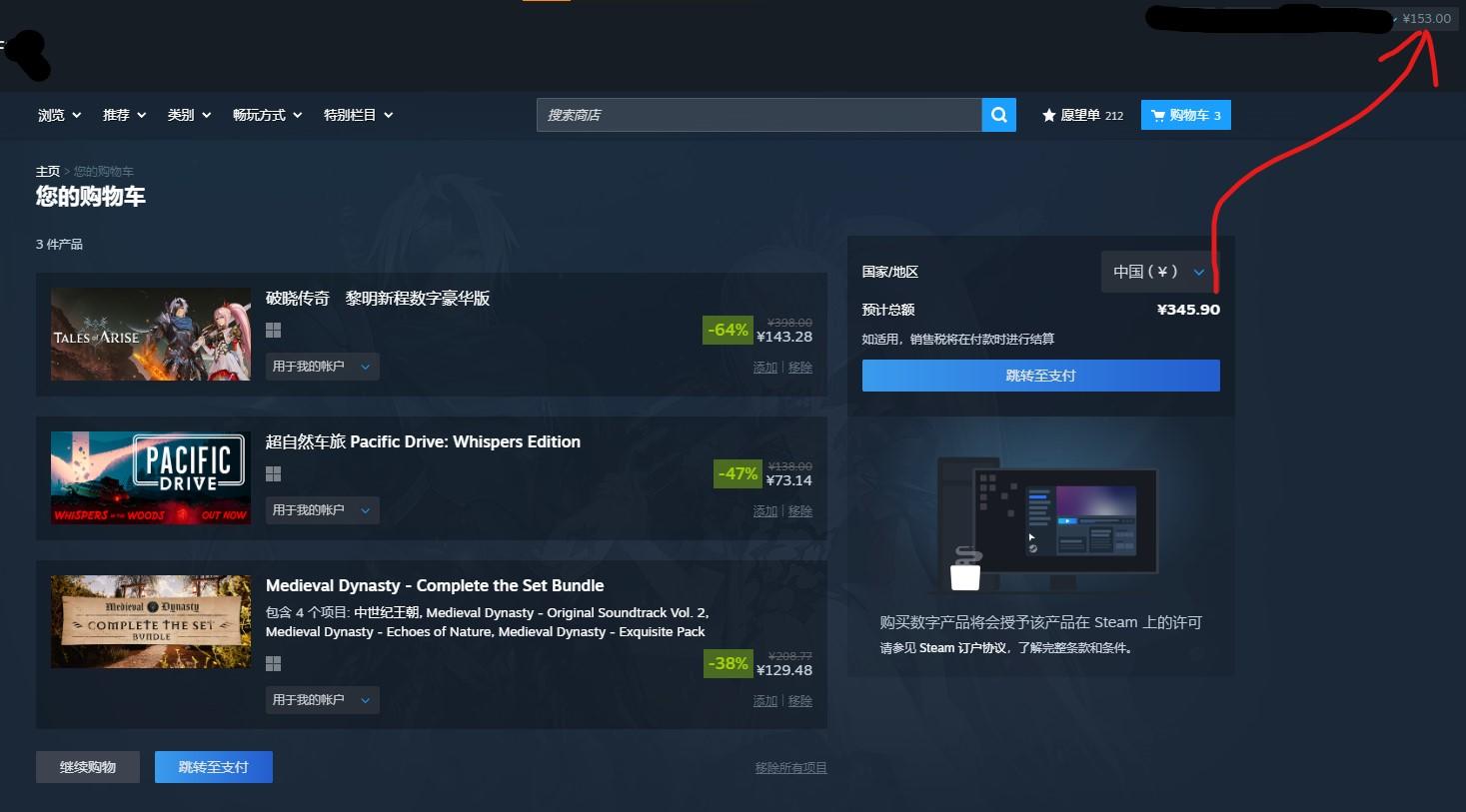
Task: Click the ¥153.00 wallet balance
Action: (x=1427, y=19)
